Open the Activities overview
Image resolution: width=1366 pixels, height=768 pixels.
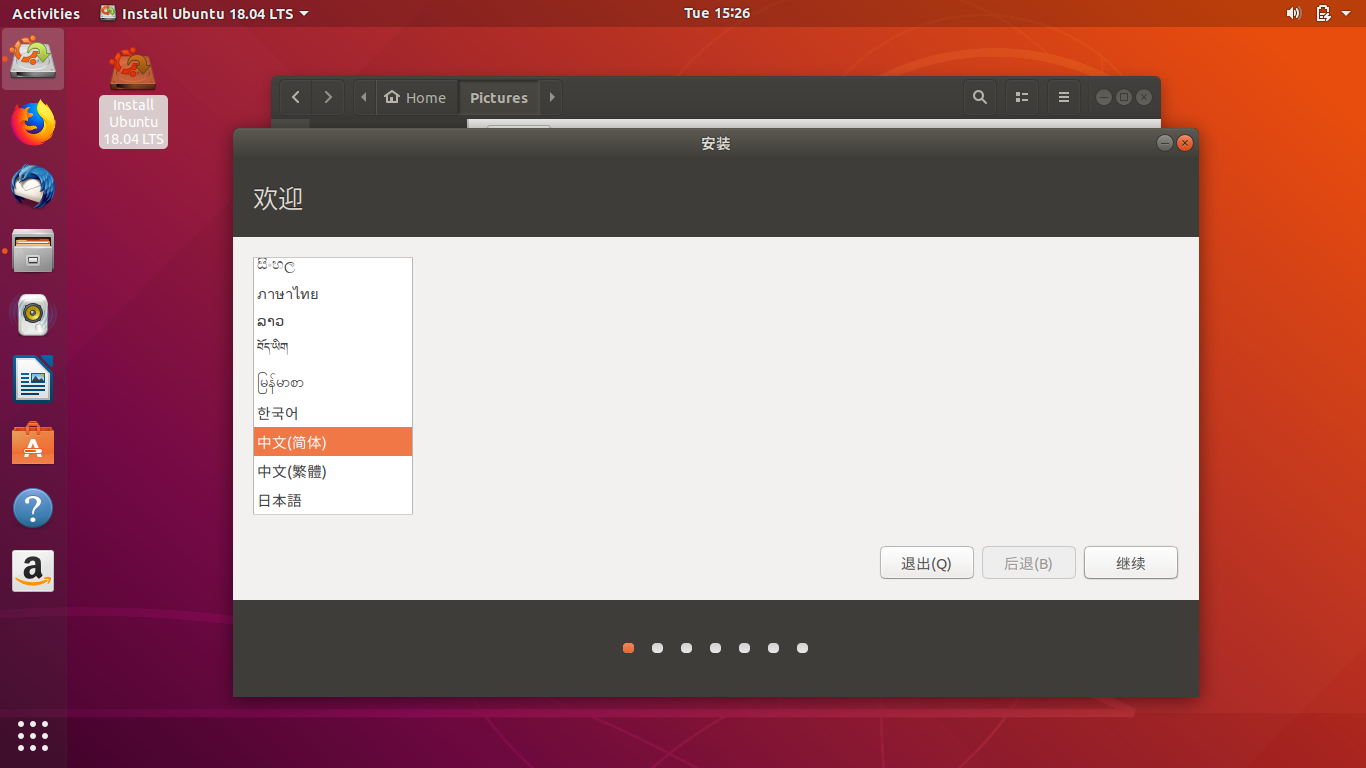pos(46,13)
